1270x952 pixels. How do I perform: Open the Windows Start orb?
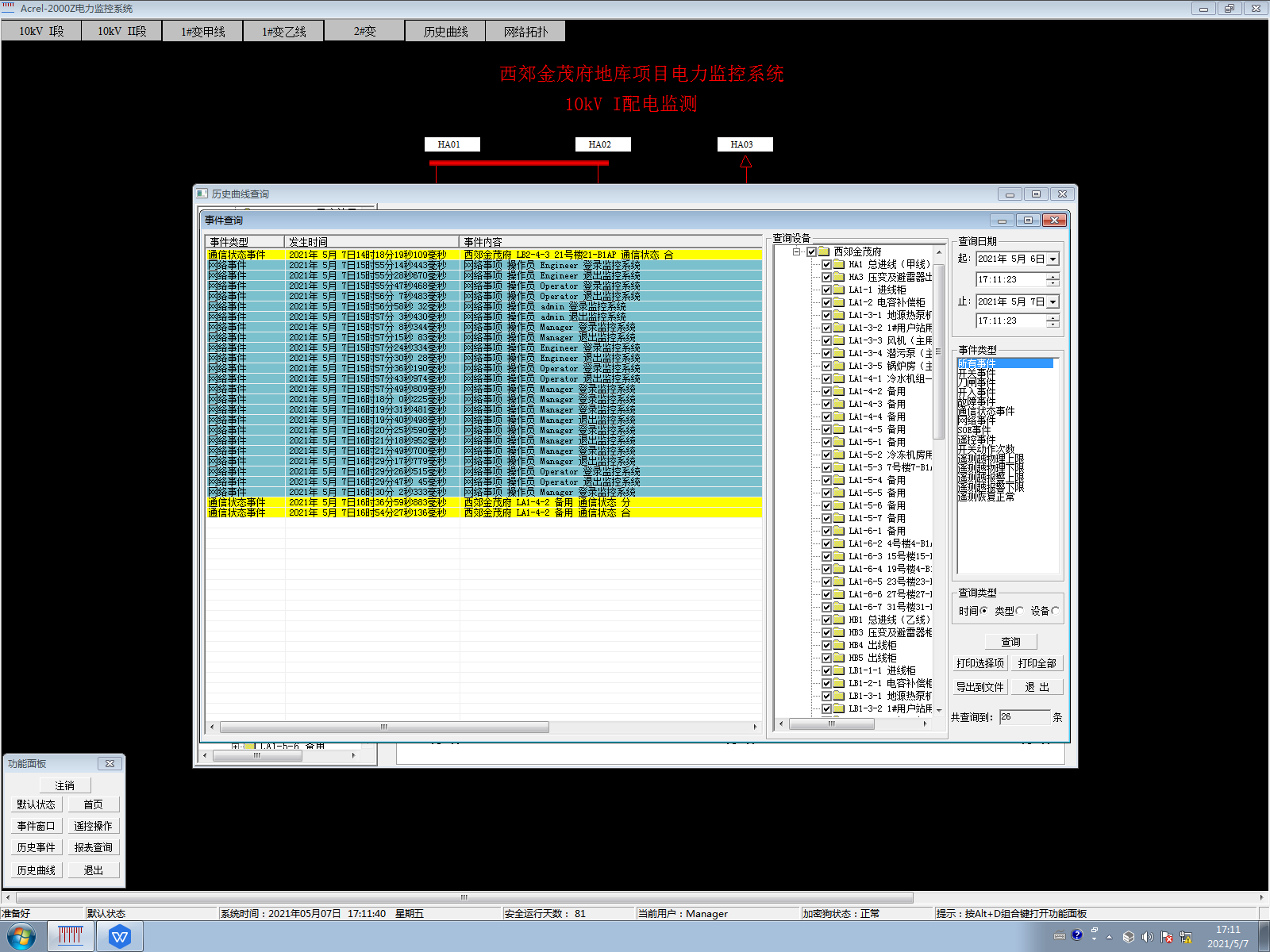[21, 936]
